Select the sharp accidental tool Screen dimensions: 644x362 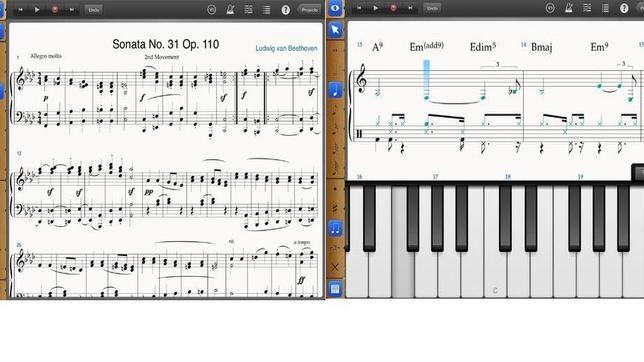point(335,209)
